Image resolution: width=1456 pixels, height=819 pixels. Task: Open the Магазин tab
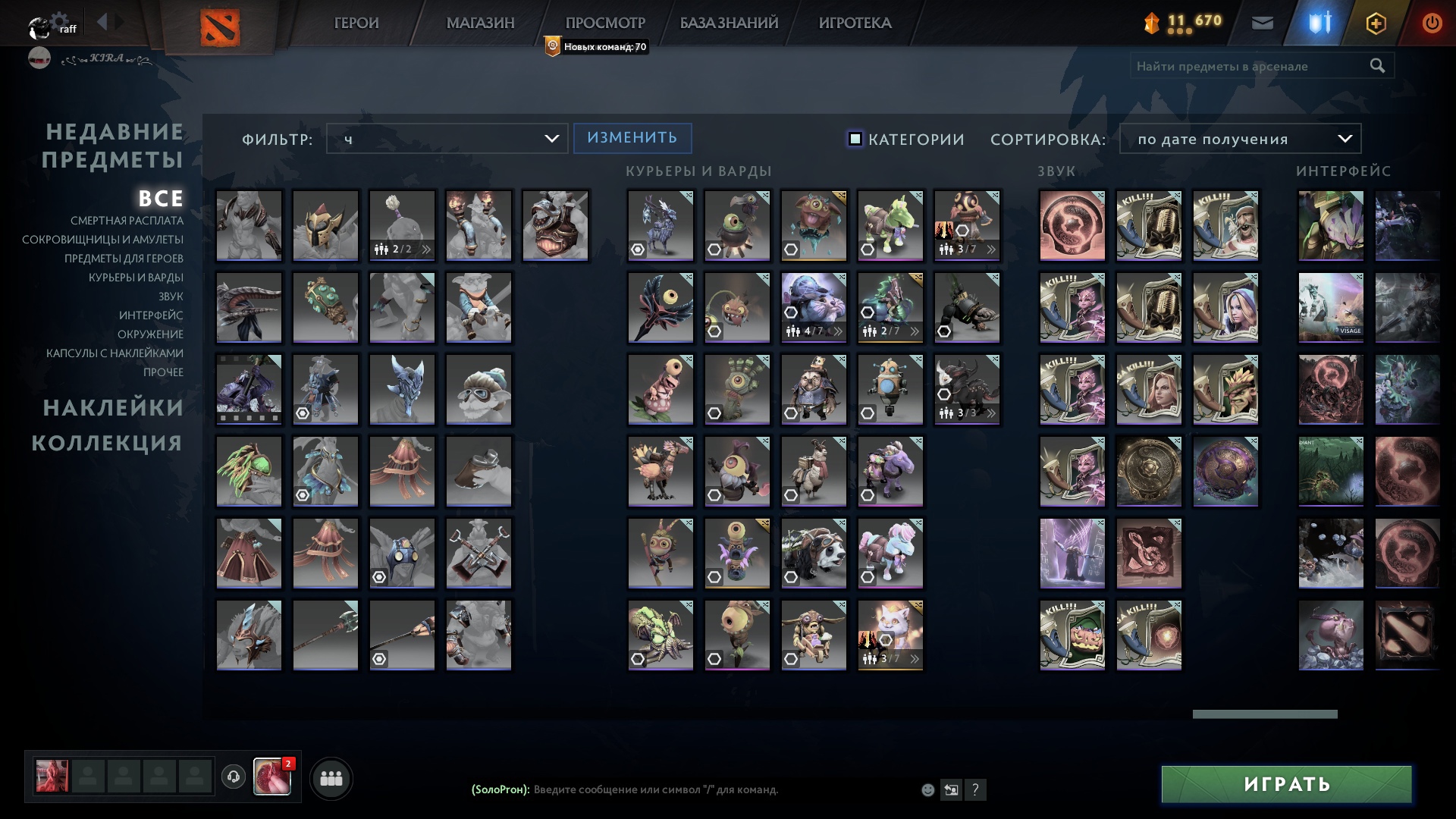click(480, 24)
